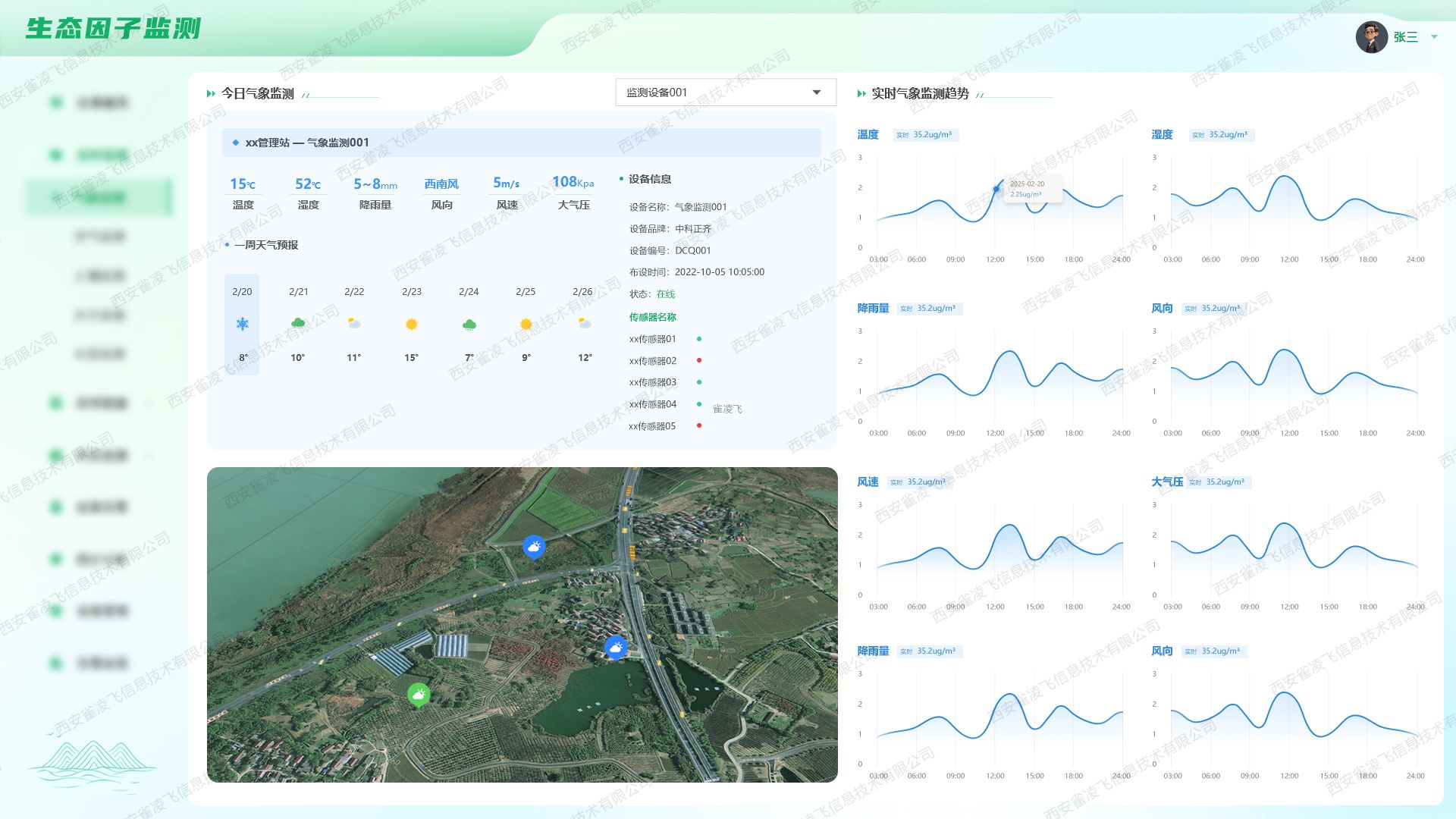
Task: Click the blue weather marker beside the lake
Action: [615, 647]
